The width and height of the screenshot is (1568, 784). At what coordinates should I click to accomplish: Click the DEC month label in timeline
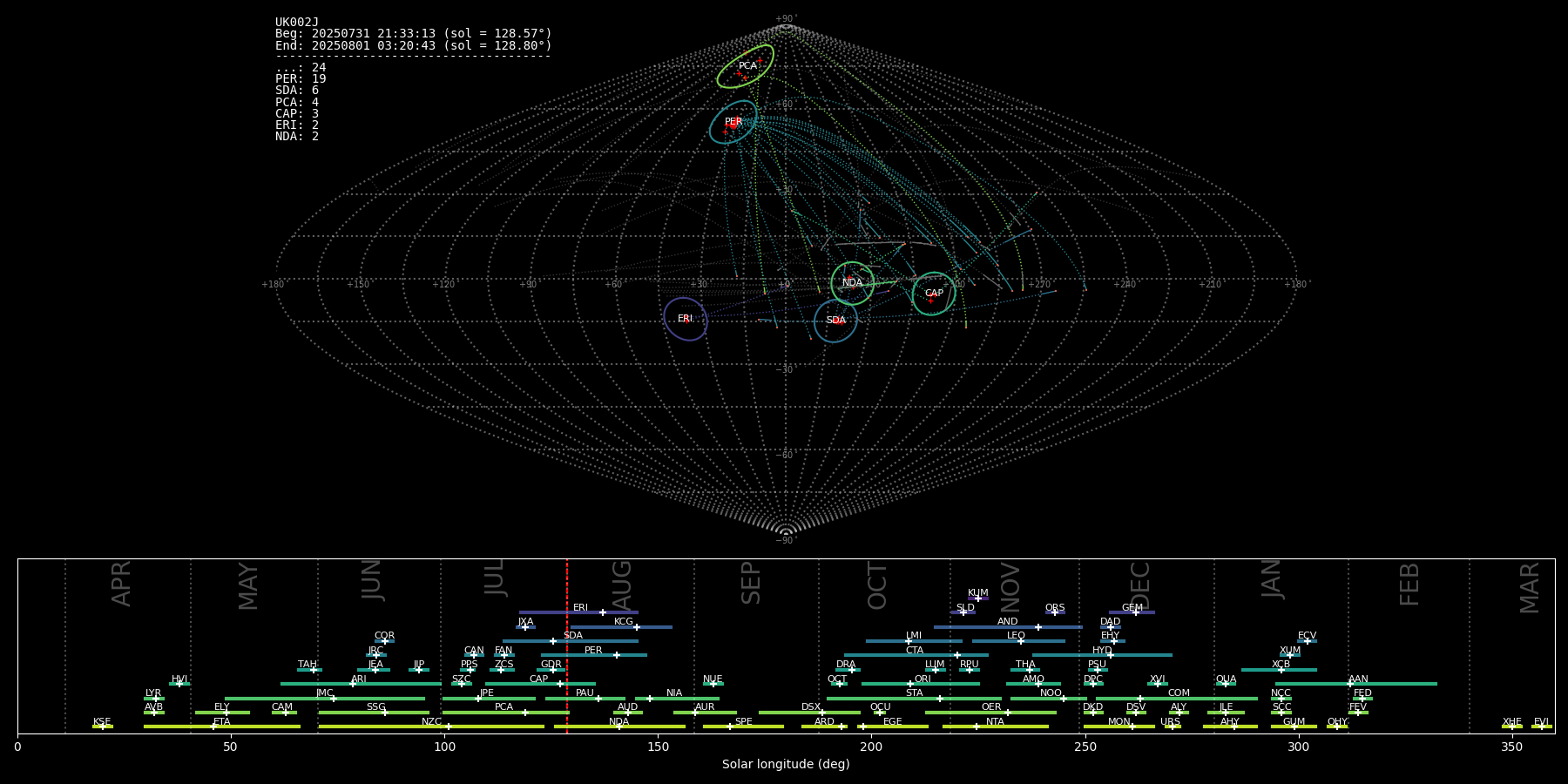click(1140, 586)
